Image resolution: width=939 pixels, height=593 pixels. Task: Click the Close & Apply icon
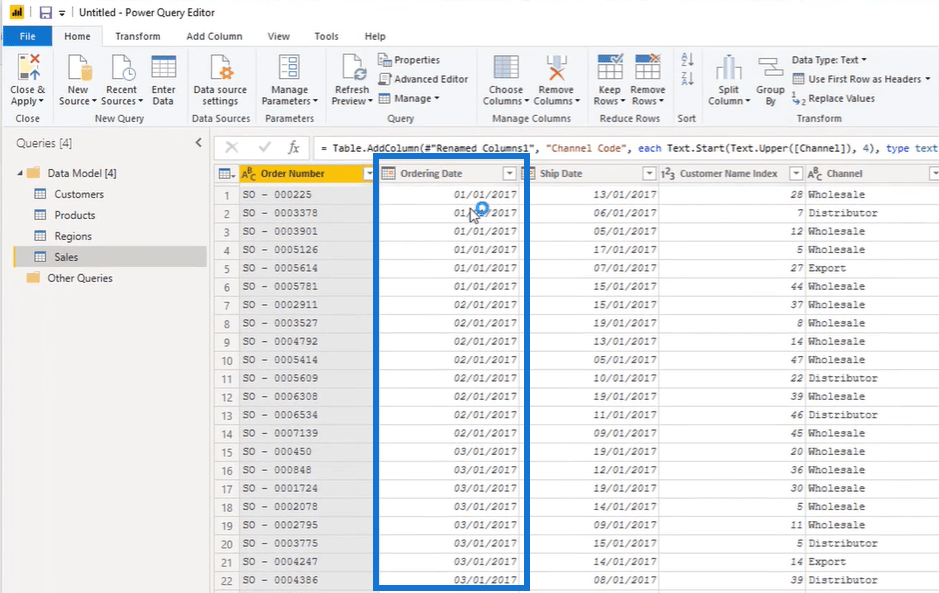(x=28, y=68)
